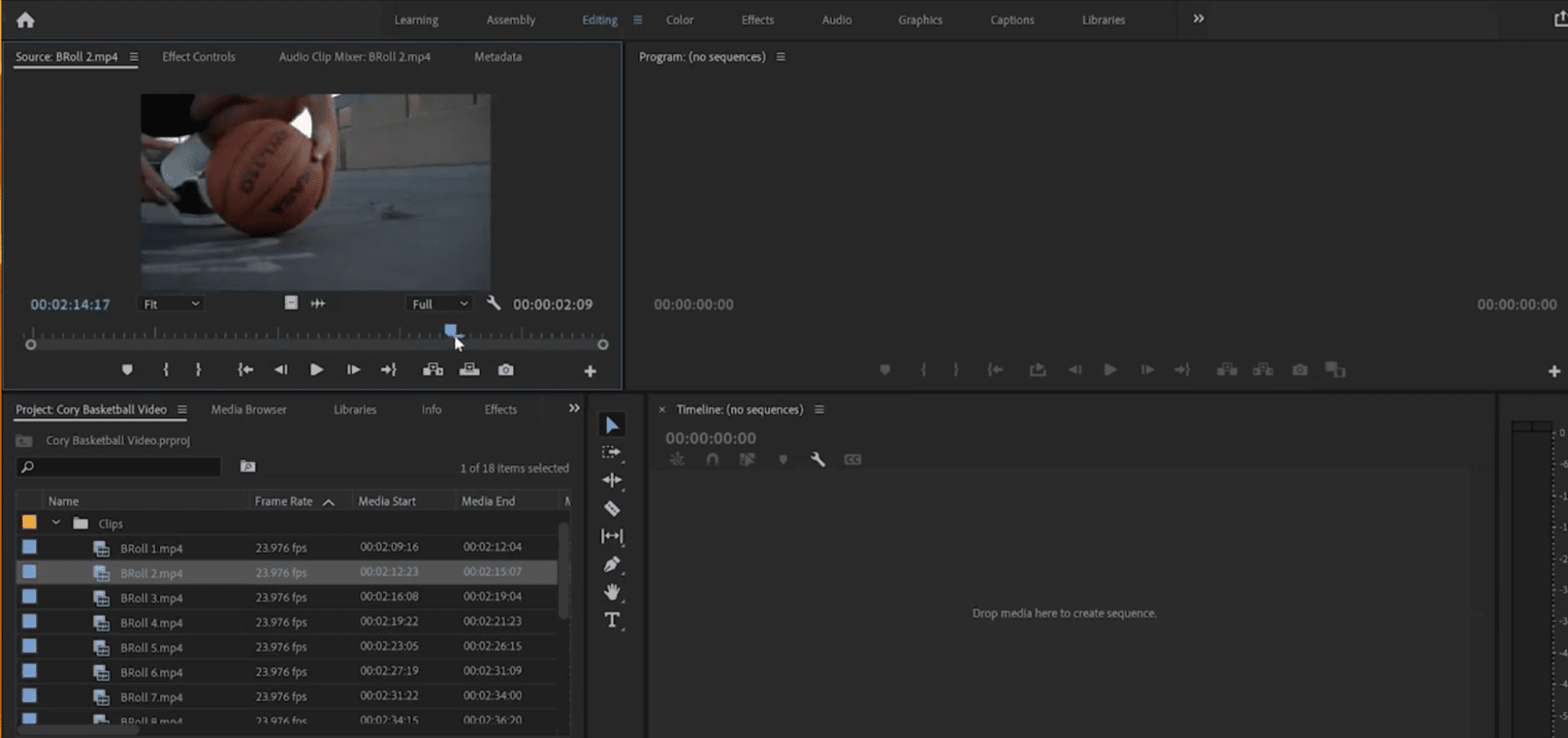The height and width of the screenshot is (738, 1568).
Task: Toggle Drag Video Only icon
Action: pos(291,303)
